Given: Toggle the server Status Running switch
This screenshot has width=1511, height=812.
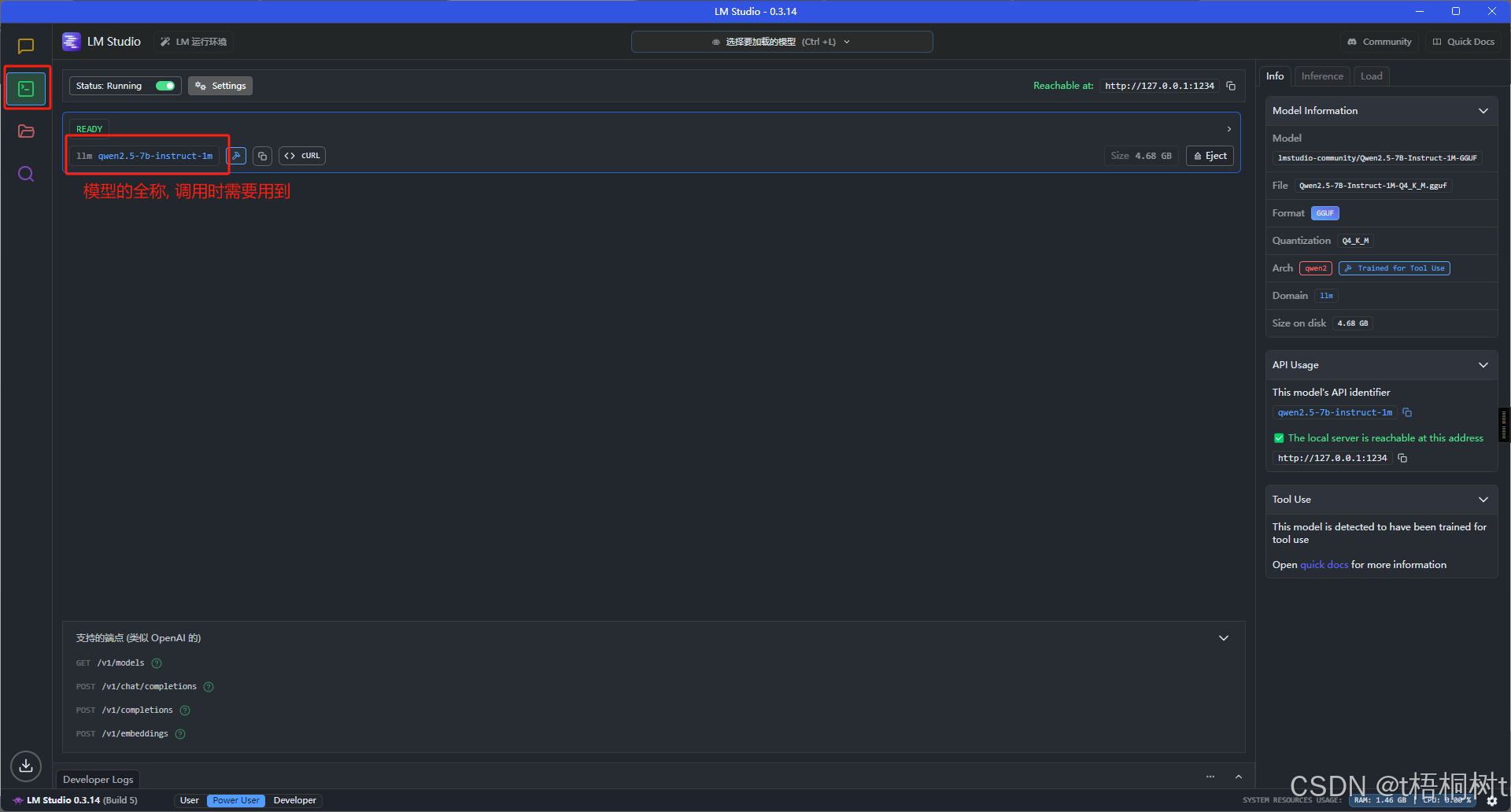Looking at the screenshot, I should [165, 86].
